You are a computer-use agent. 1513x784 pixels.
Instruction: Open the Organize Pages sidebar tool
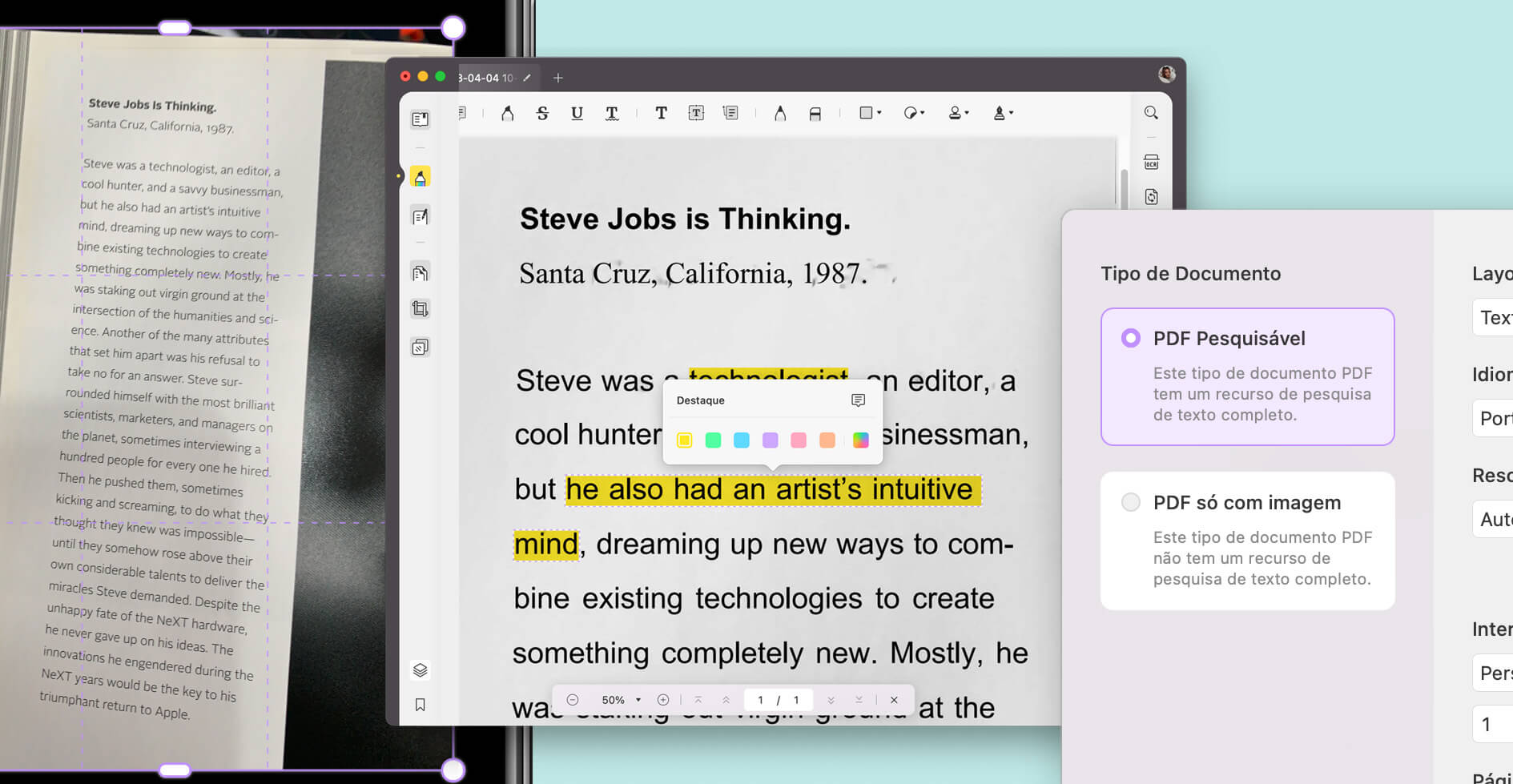coord(420,273)
